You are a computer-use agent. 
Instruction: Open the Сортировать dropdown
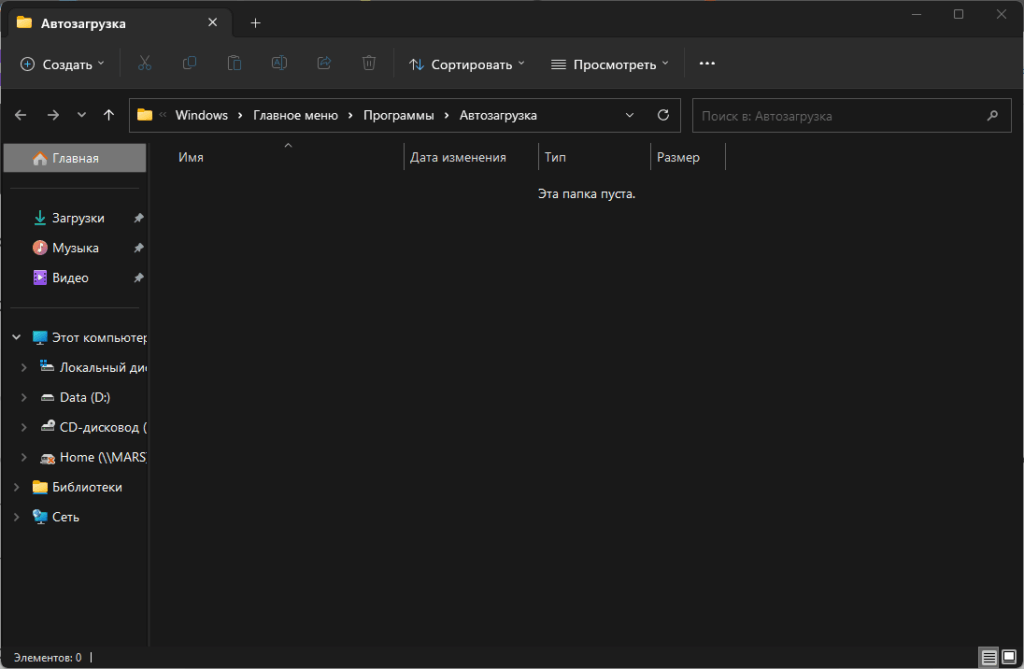(466, 64)
